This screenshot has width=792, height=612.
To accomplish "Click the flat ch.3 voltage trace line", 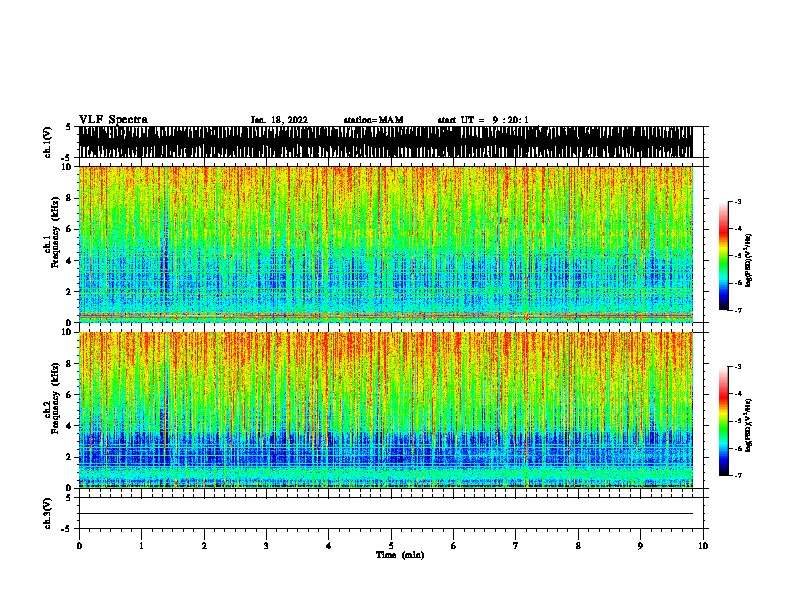I will point(386,514).
